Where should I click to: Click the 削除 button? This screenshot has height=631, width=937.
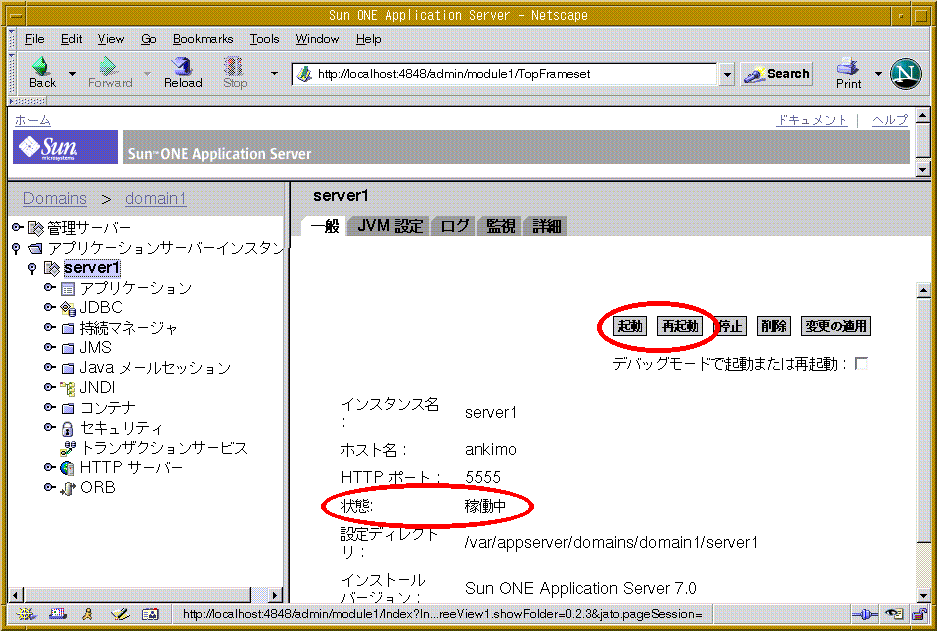(773, 326)
